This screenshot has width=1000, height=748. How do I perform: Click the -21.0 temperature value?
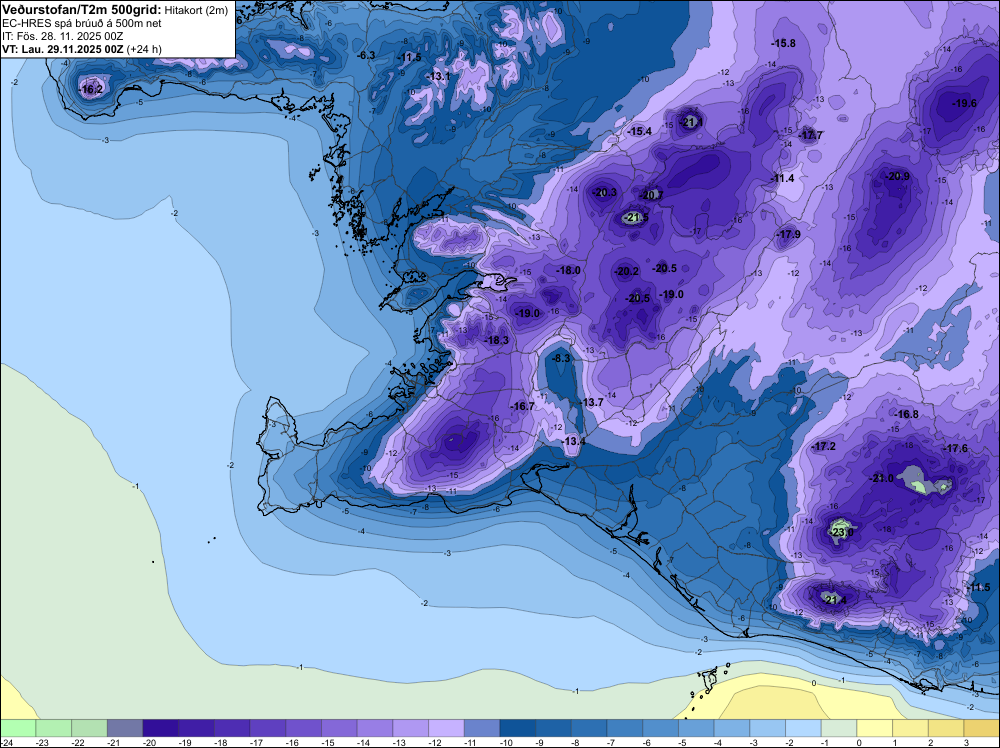pyautogui.click(x=882, y=478)
